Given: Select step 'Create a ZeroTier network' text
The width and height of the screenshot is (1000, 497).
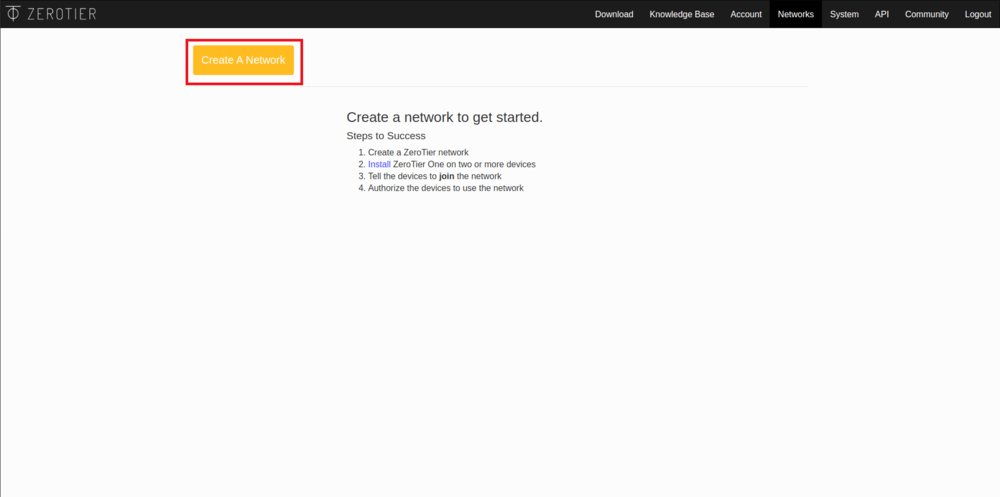Looking at the screenshot, I should coord(418,152).
